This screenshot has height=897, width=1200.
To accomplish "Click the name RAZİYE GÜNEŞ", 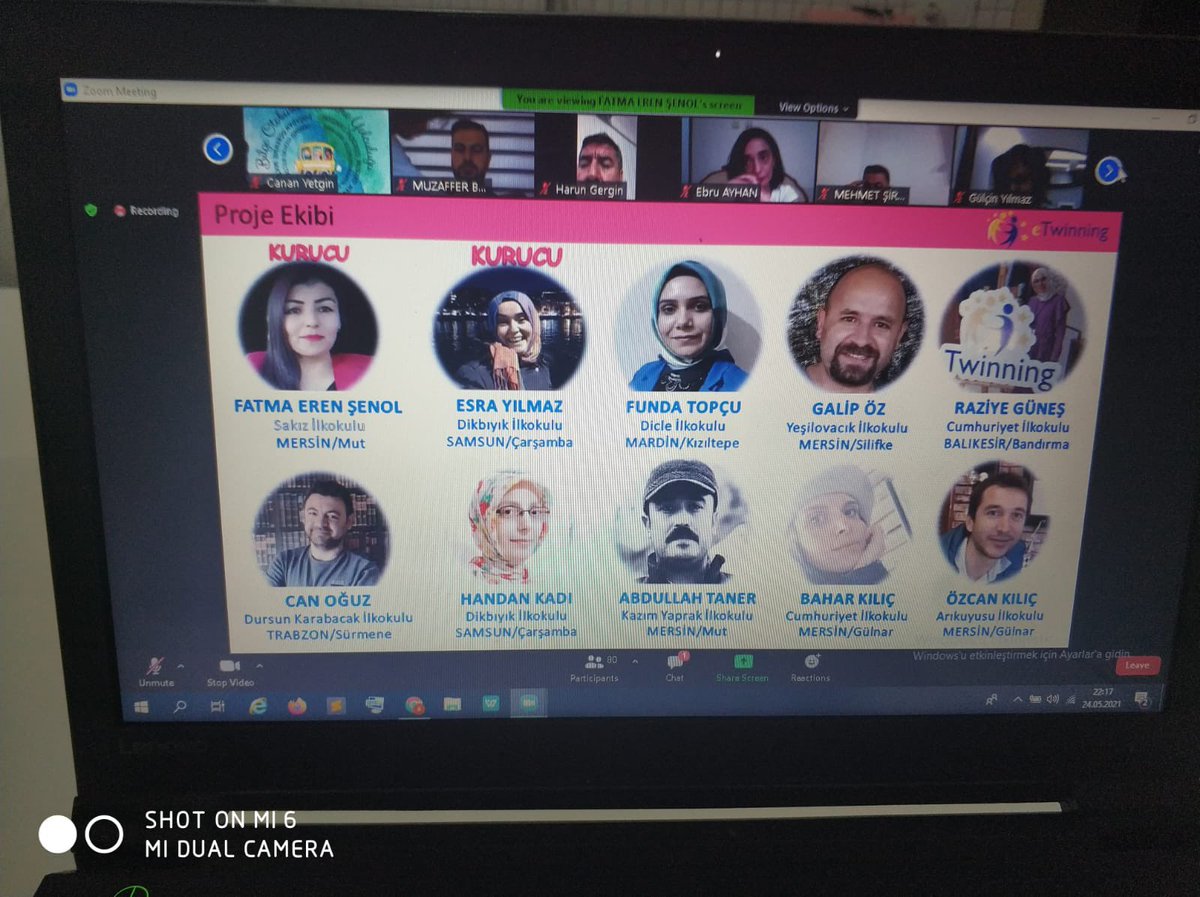I will click(x=1007, y=408).
